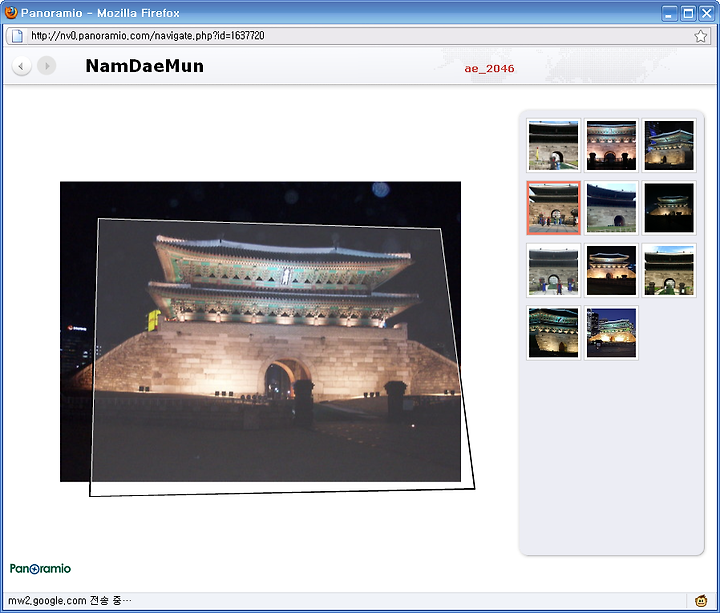Select second-row dark distant gate thumbnail
Screen dimensions: 720x613
(x=669, y=208)
